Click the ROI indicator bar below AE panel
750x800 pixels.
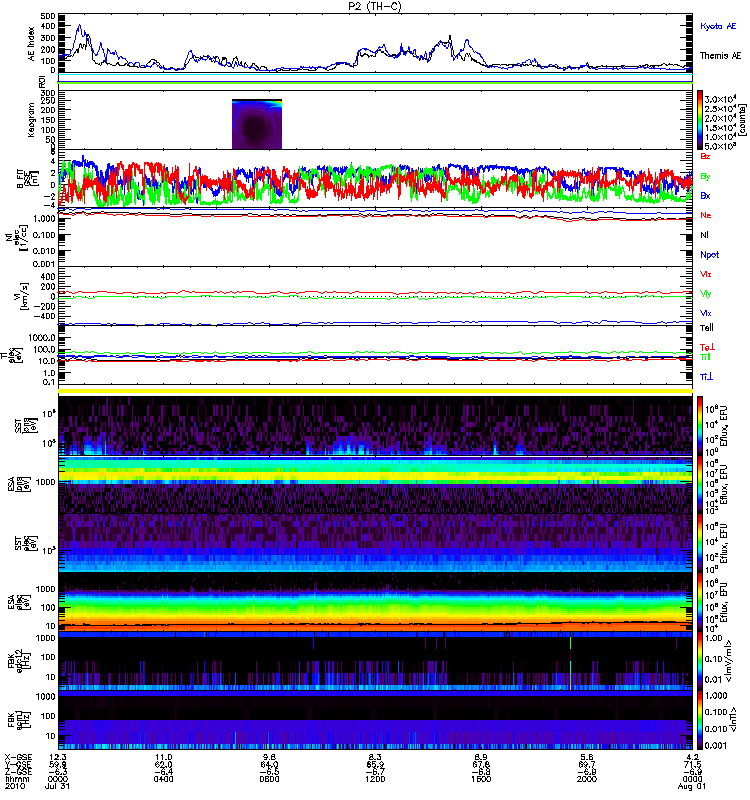click(x=375, y=82)
